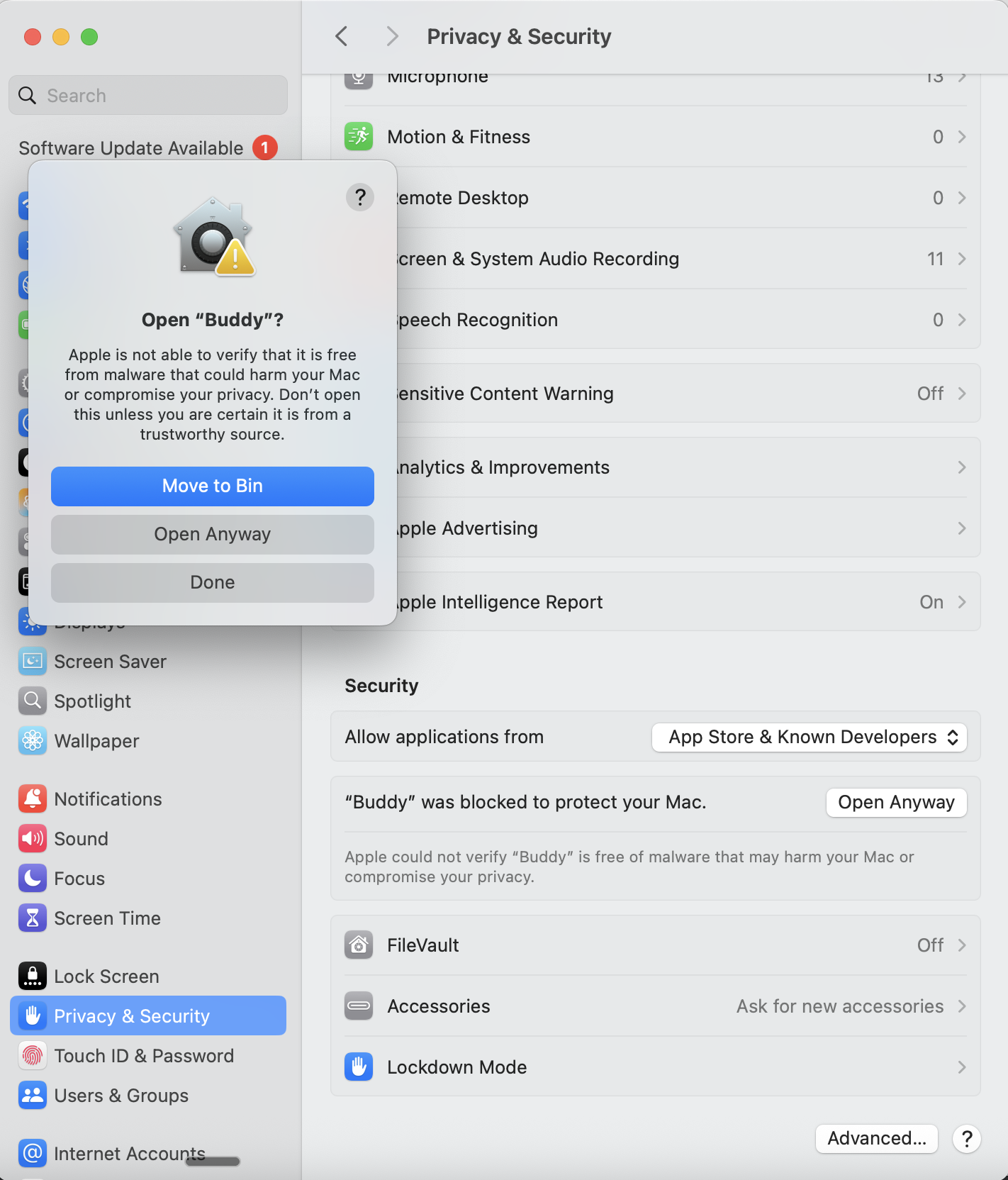Expand the Accessories row chevron
Image resolution: width=1008 pixels, height=1180 pixels.
click(x=962, y=1006)
